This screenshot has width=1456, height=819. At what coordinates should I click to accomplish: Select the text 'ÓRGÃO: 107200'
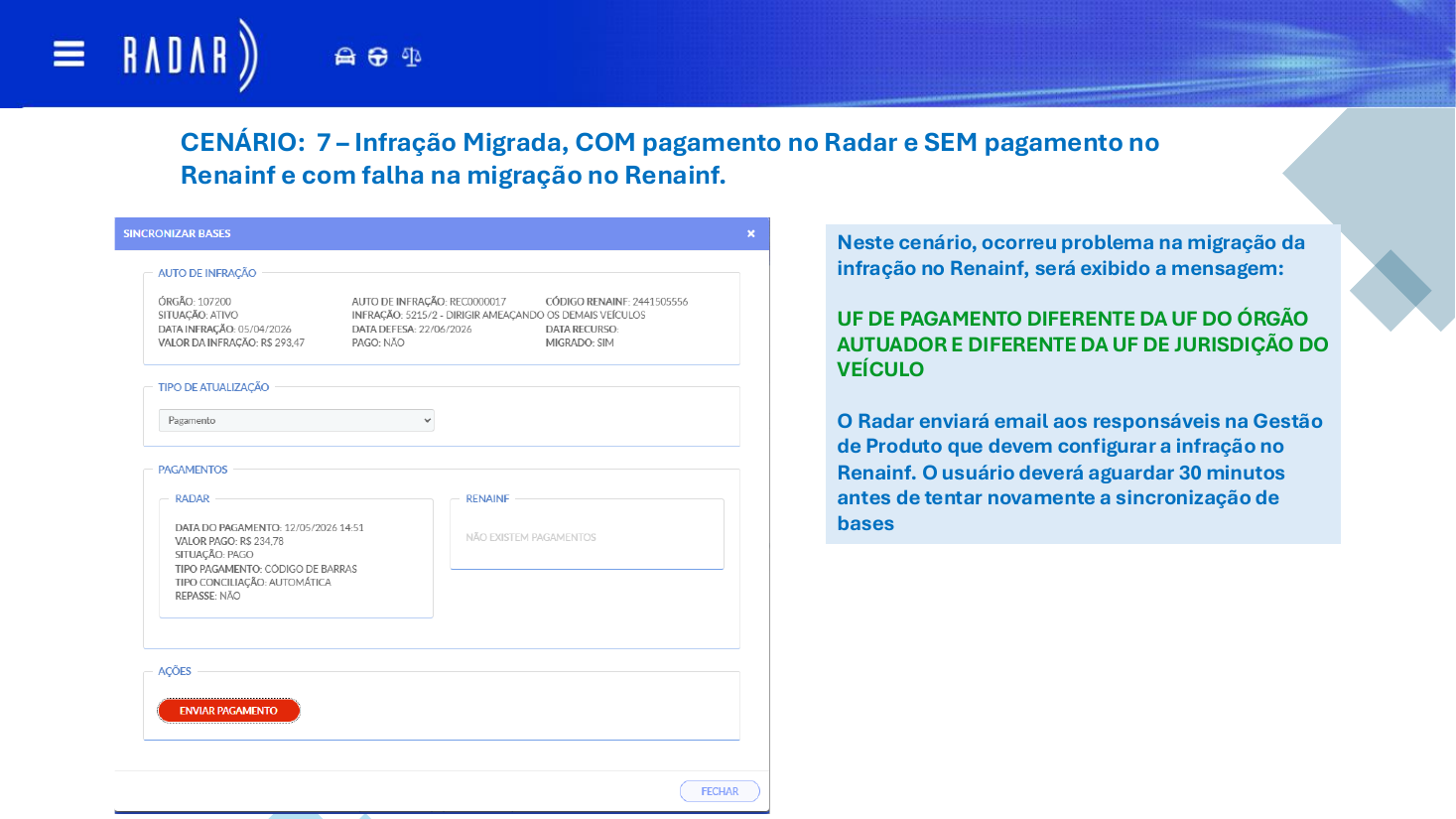pos(195,301)
